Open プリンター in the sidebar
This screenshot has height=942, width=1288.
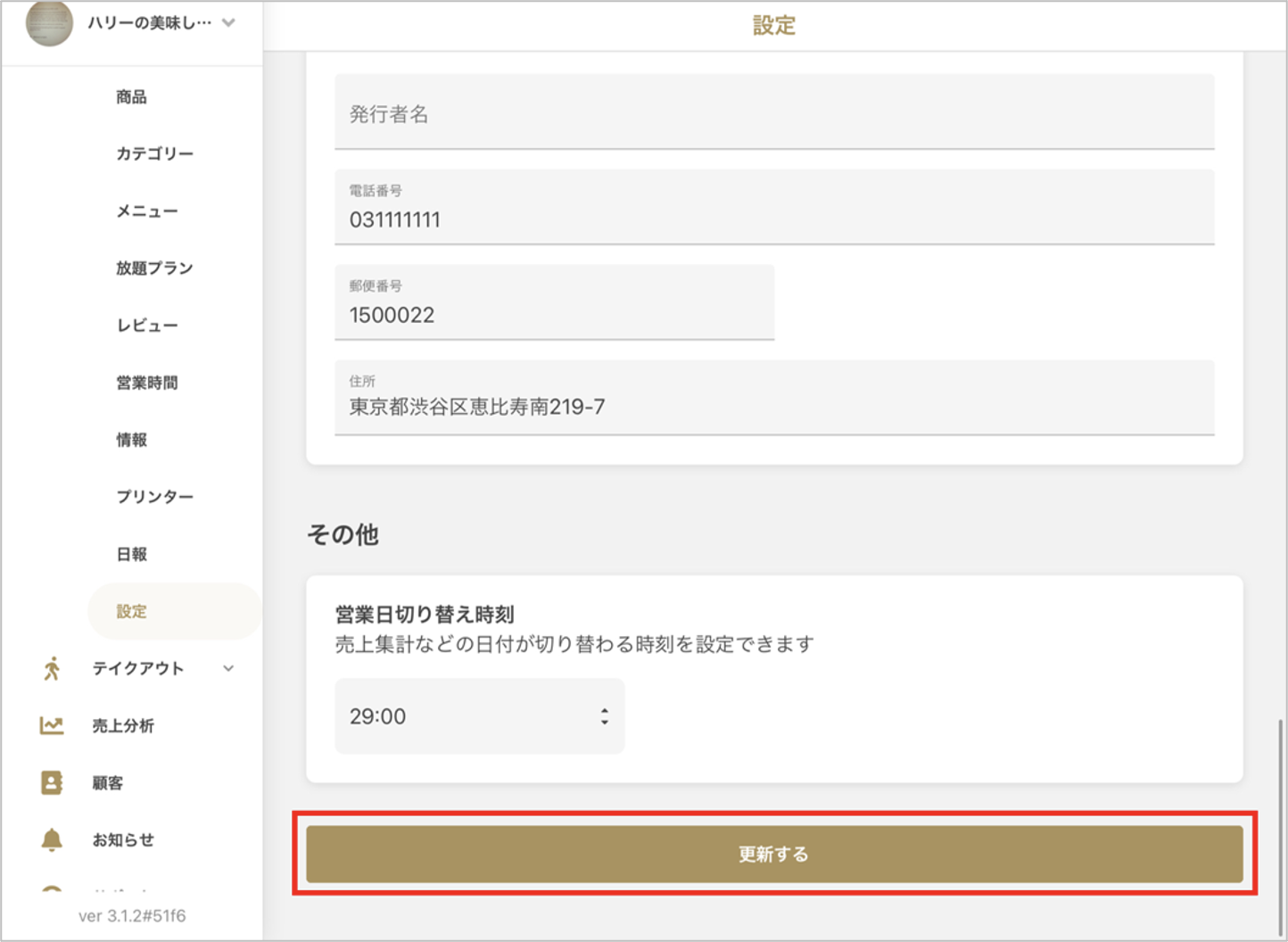pos(154,497)
